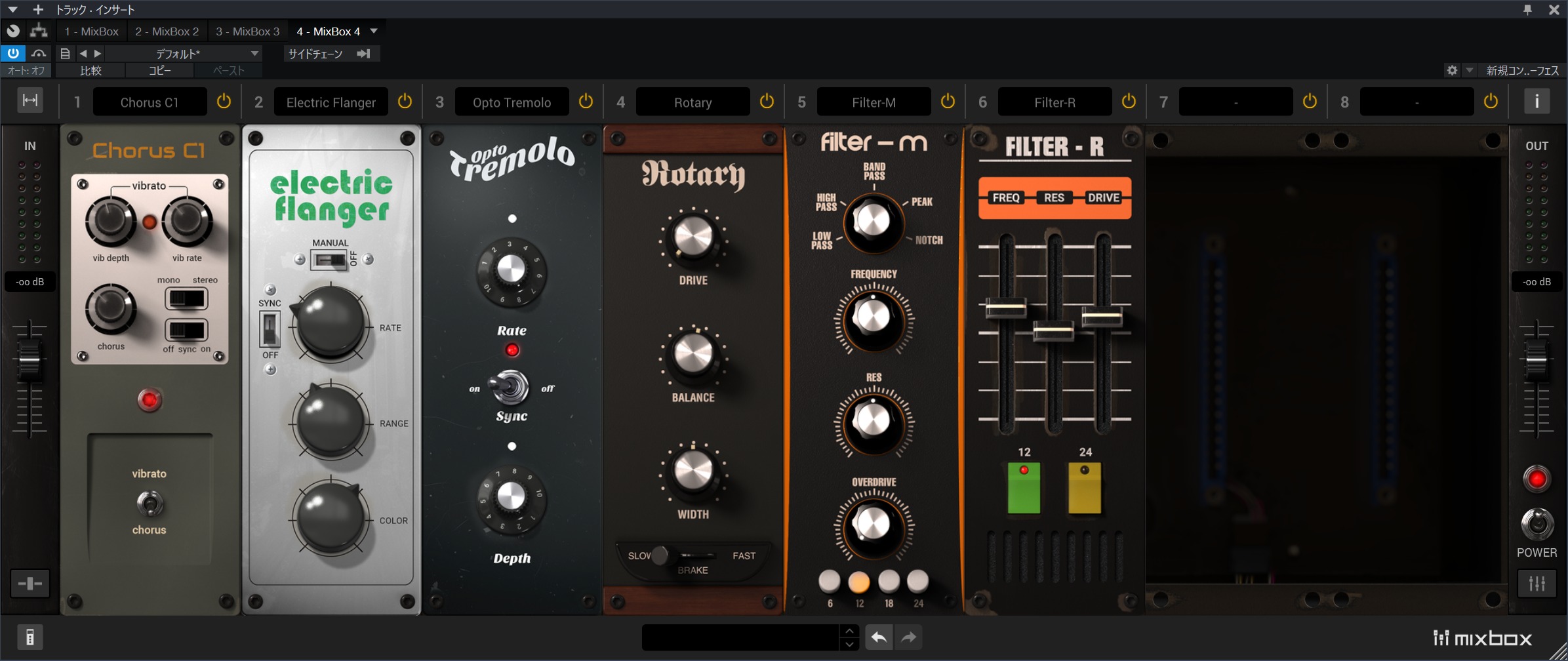Click the mixer faders icon below POWER

point(1537,583)
